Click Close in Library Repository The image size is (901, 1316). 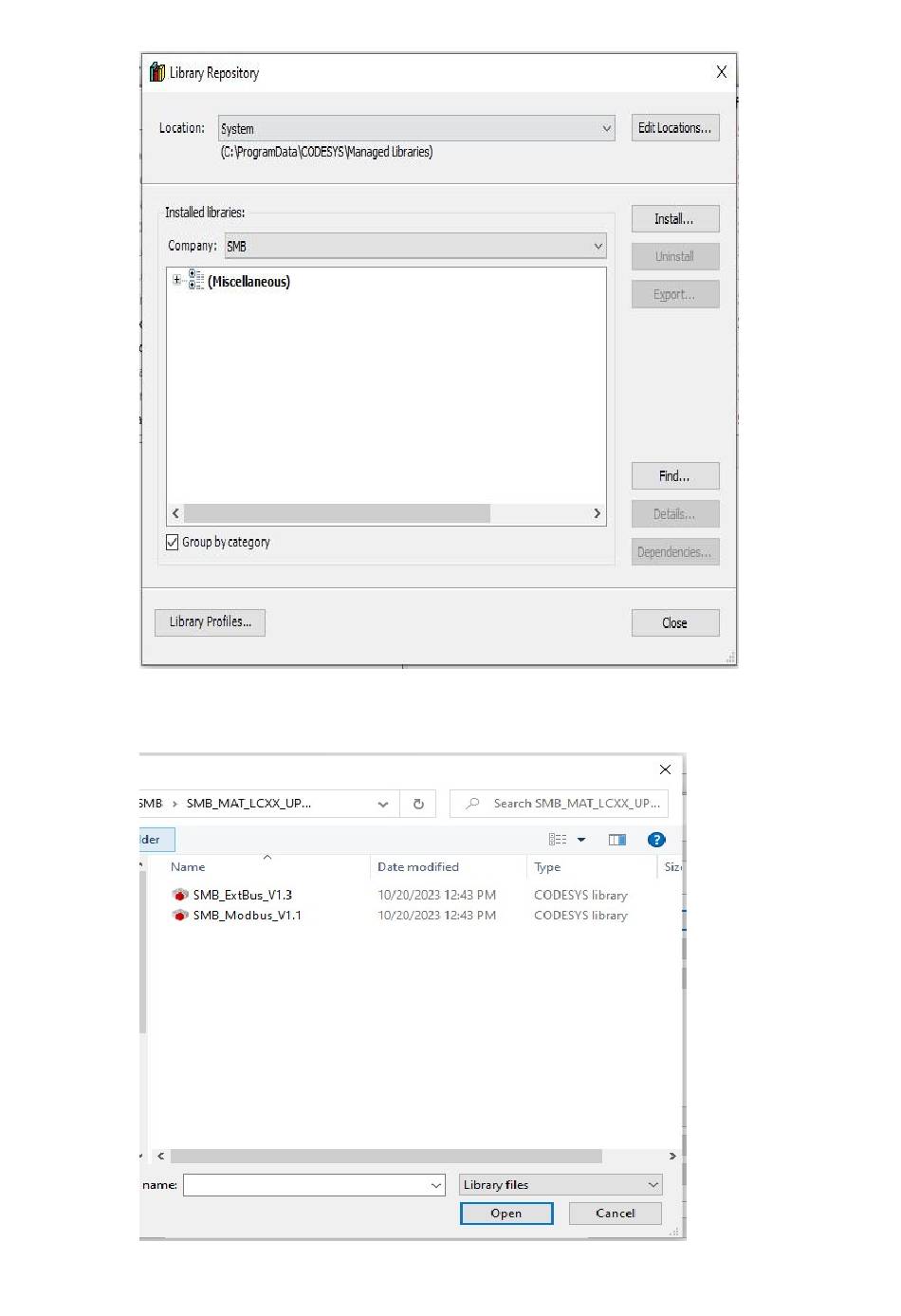coord(675,623)
